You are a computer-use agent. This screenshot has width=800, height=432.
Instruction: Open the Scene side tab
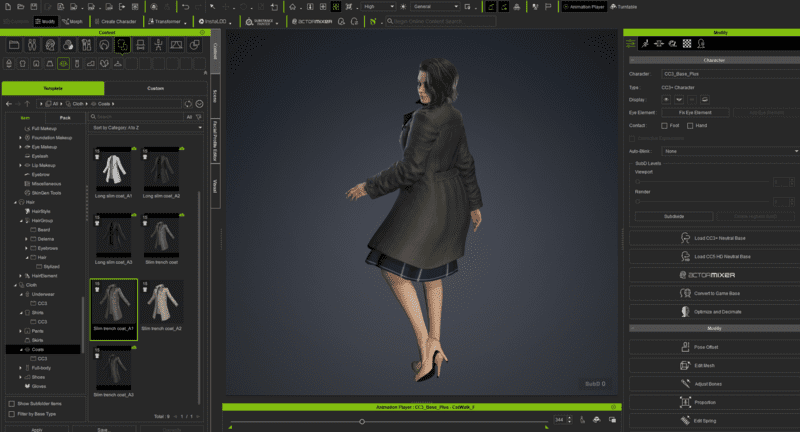(216, 95)
